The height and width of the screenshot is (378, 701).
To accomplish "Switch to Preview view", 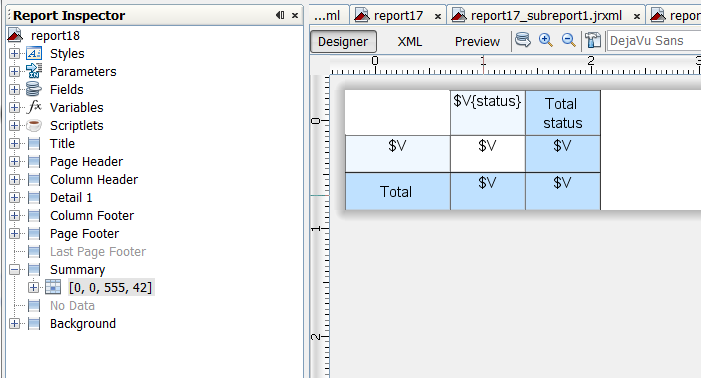I will 477,42.
